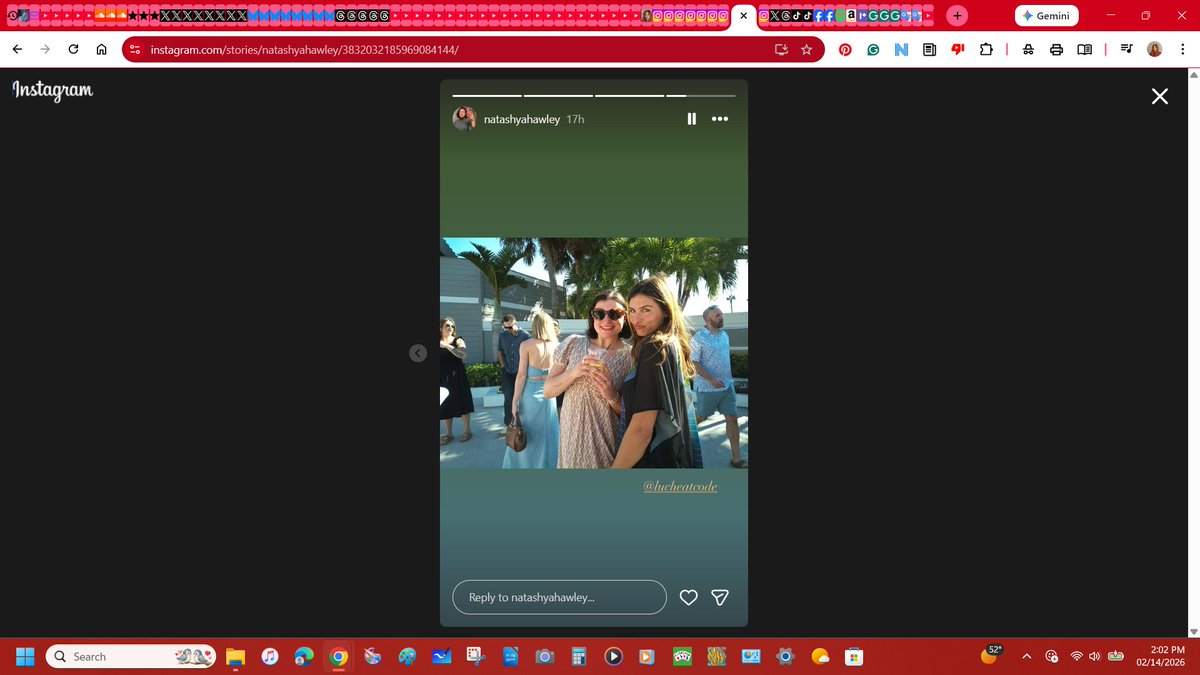This screenshot has height=675, width=1200.
Task: Open the reading list book icon
Action: [x=1085, y=48]
